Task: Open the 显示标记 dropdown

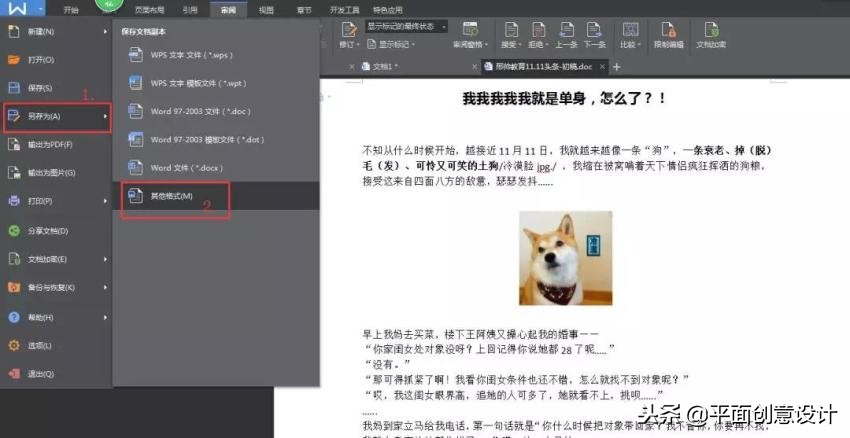Action: click(391, 44)
